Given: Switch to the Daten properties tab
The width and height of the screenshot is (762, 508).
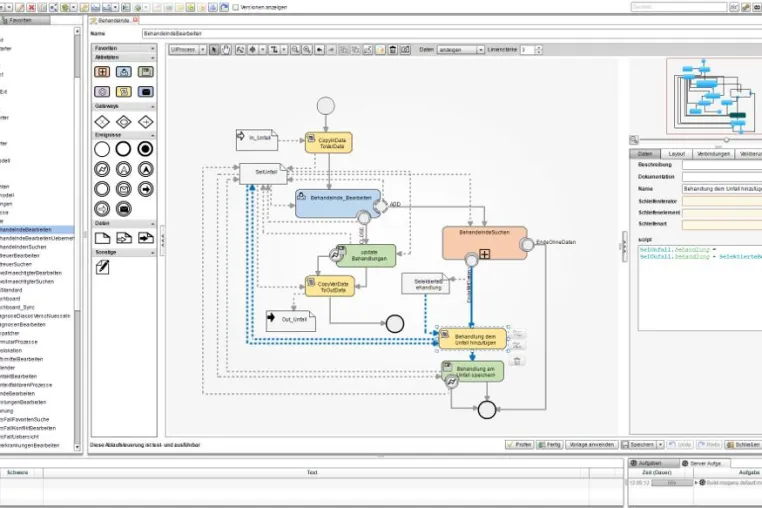Looking at the screenshot, I should [x=645, y=154].
